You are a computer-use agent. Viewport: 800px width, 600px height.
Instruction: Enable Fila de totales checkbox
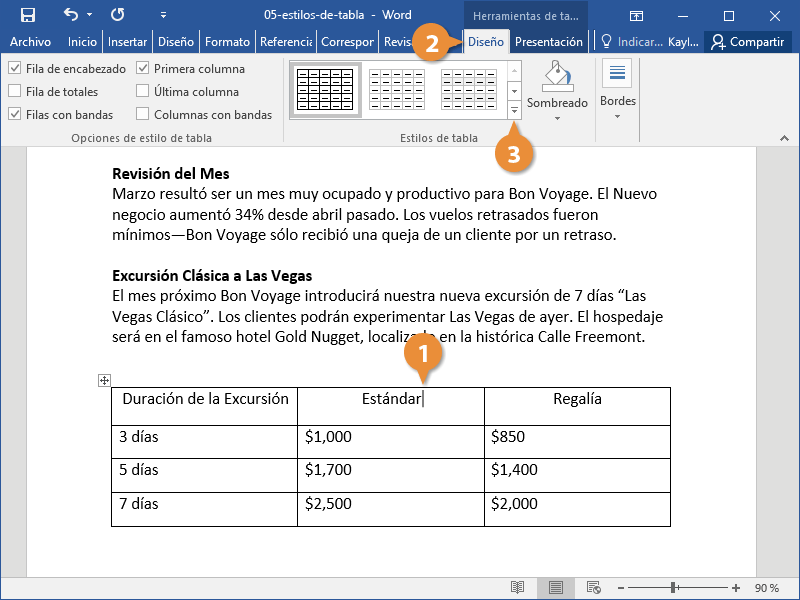coord(15,91)
